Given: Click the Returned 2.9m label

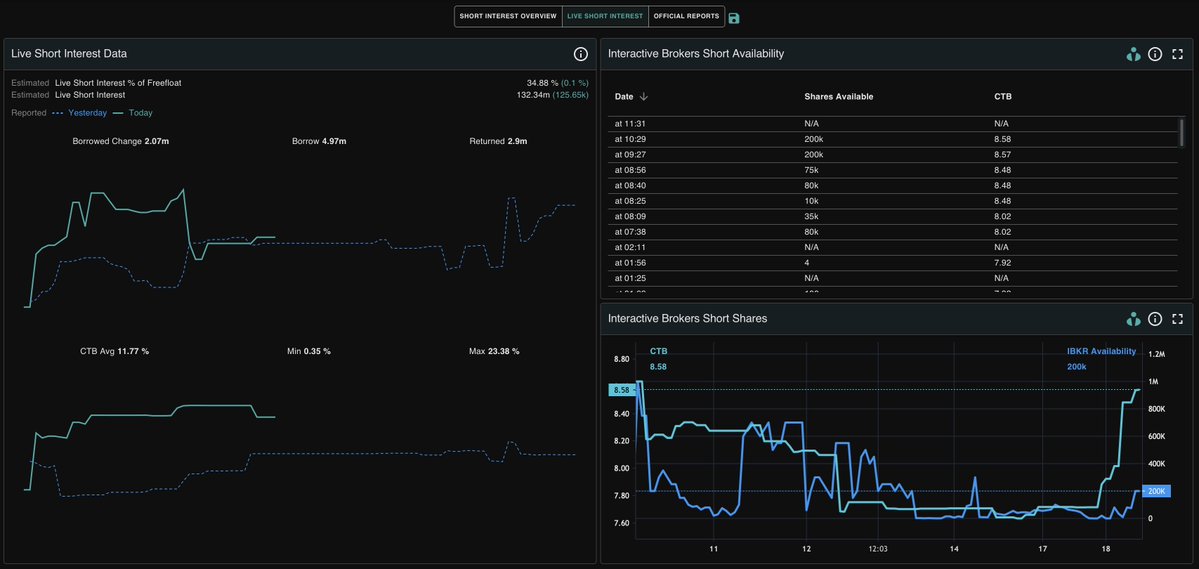Looking at the screenshot, I should pos(499,141).
